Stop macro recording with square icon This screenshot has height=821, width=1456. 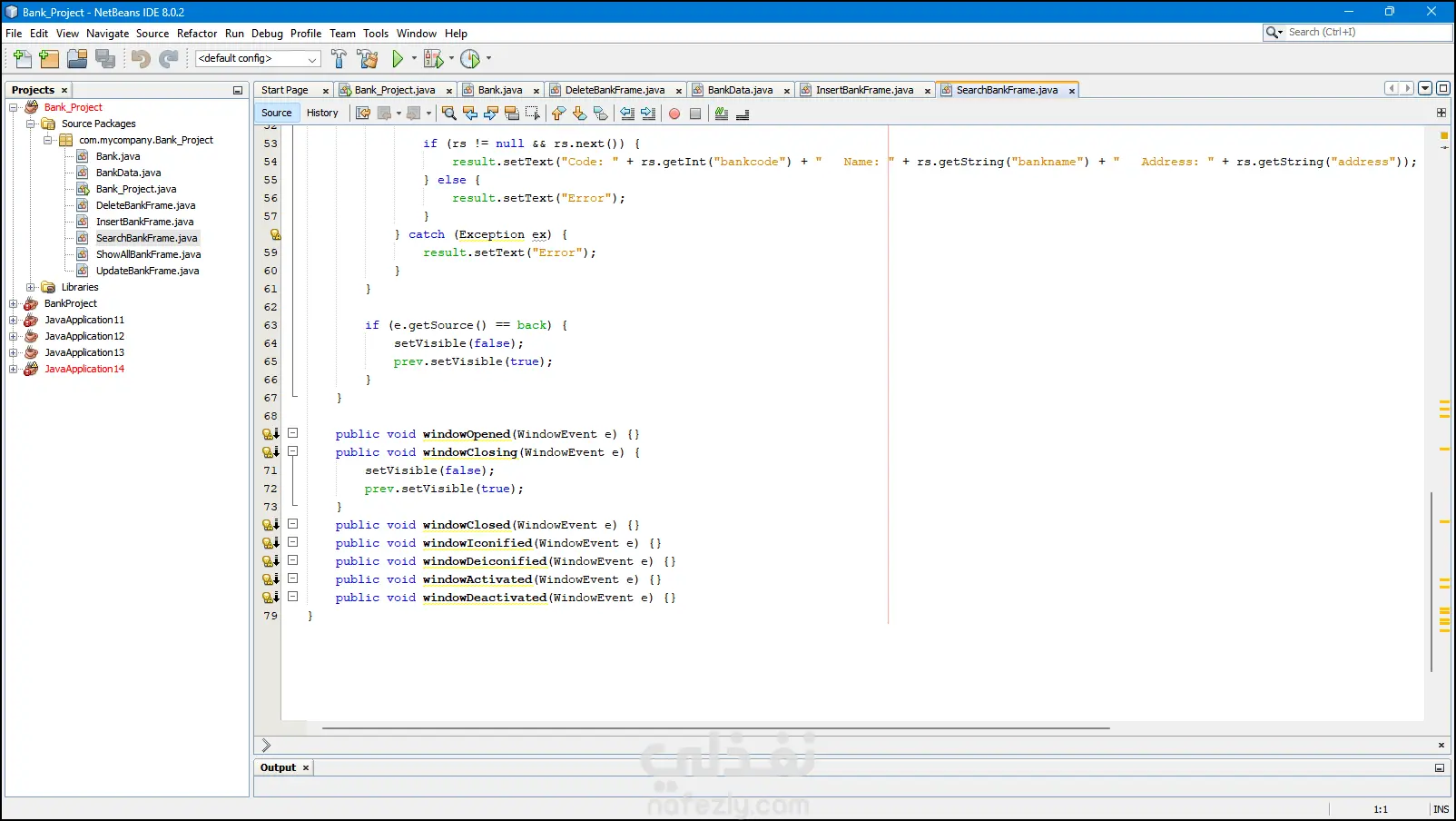click(x=695, y=114)
